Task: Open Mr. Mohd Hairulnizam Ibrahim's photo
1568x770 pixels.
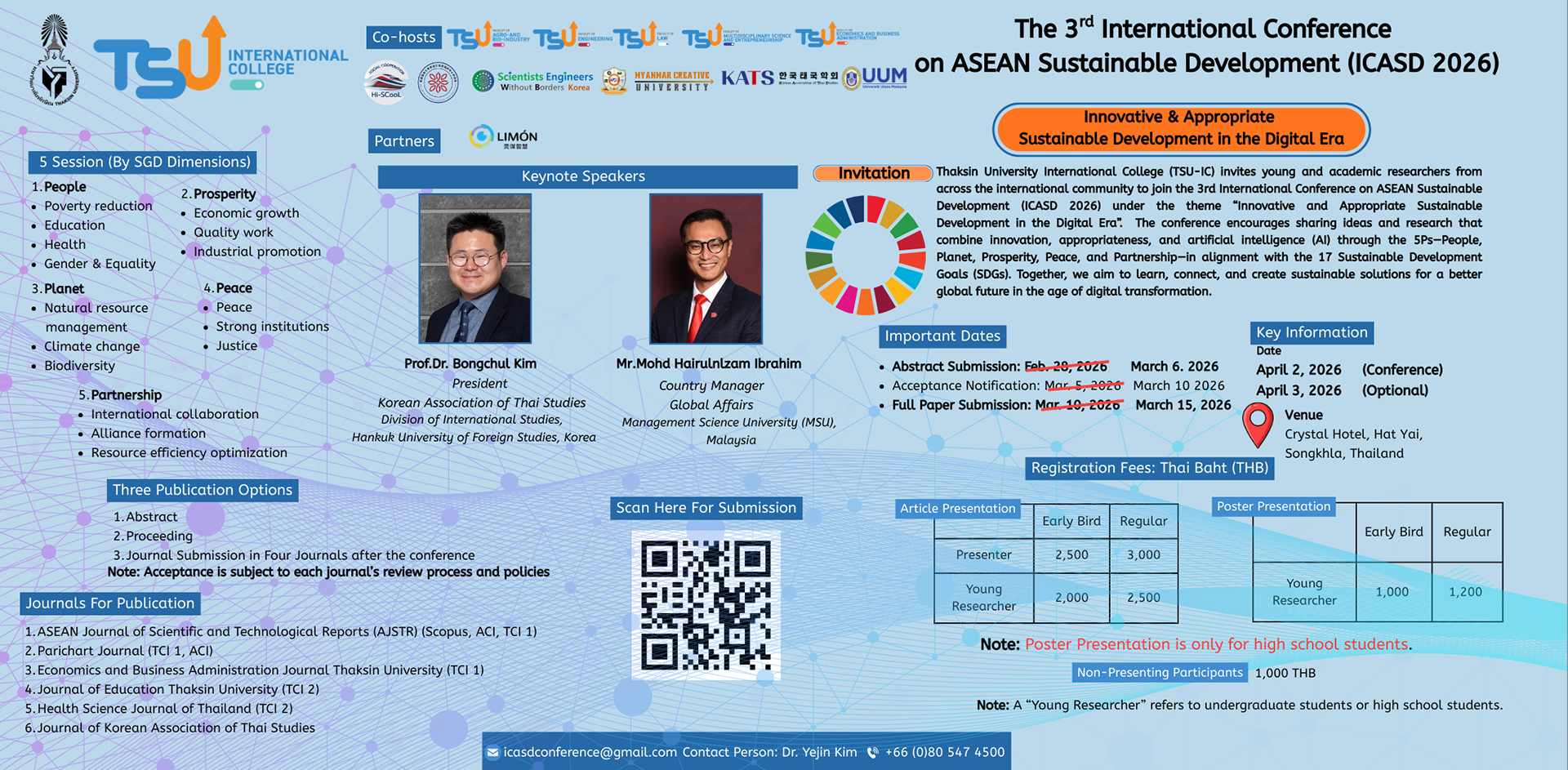Action: coord(706,269)
